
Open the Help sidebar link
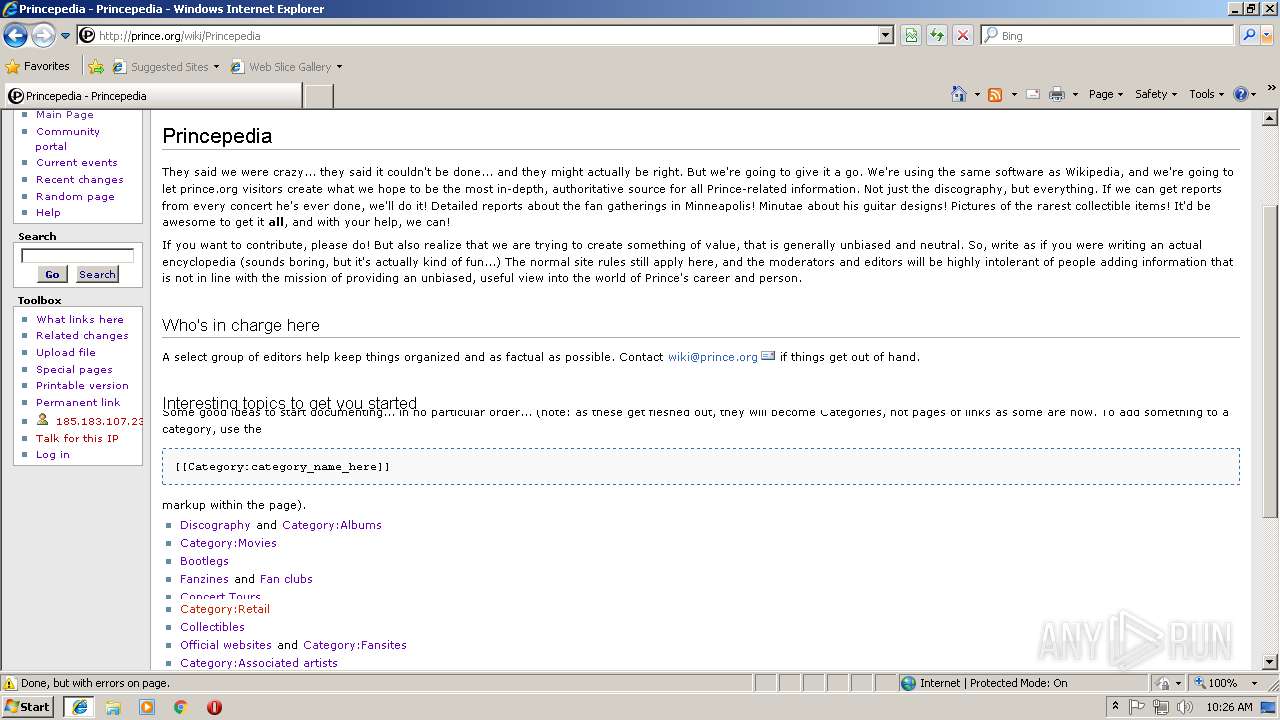pyautogui.click(x=48, y=212)
